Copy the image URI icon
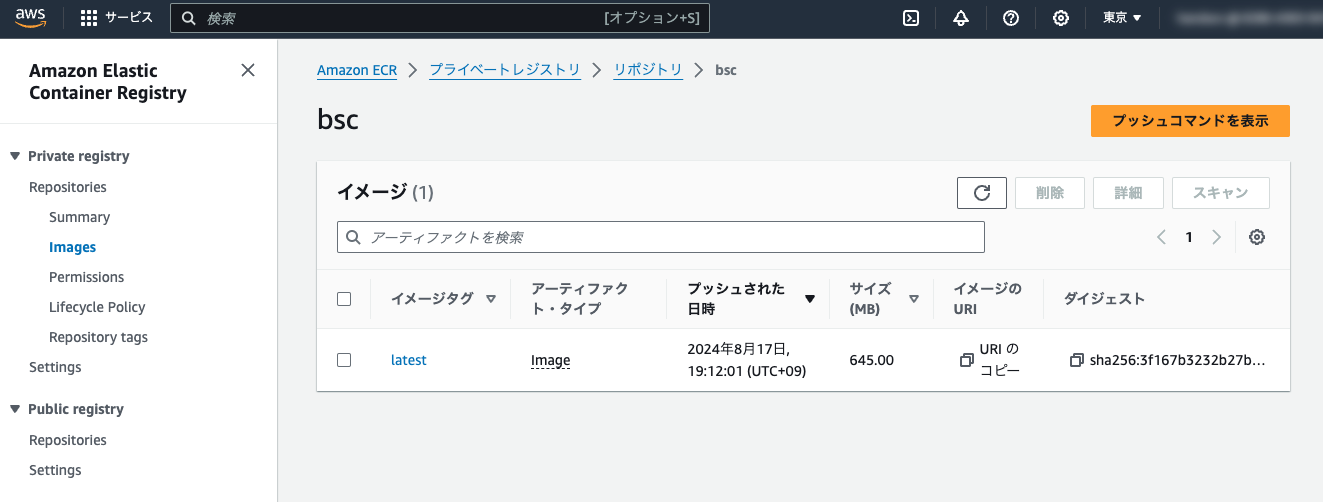The height and width of the screenshot is (502, 1323). coord(966,360)
